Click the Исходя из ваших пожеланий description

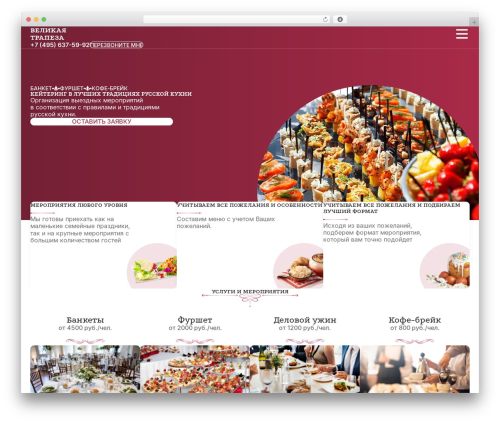coord(372,232)
